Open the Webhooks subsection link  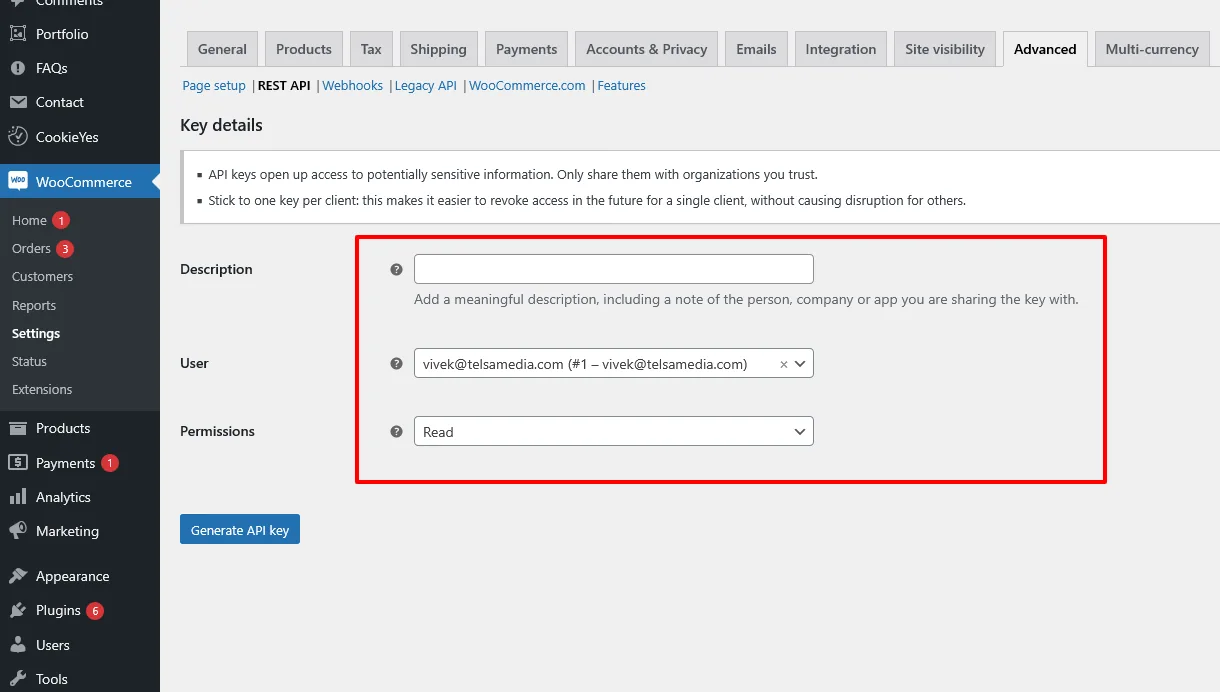click(x=353, y=86)
